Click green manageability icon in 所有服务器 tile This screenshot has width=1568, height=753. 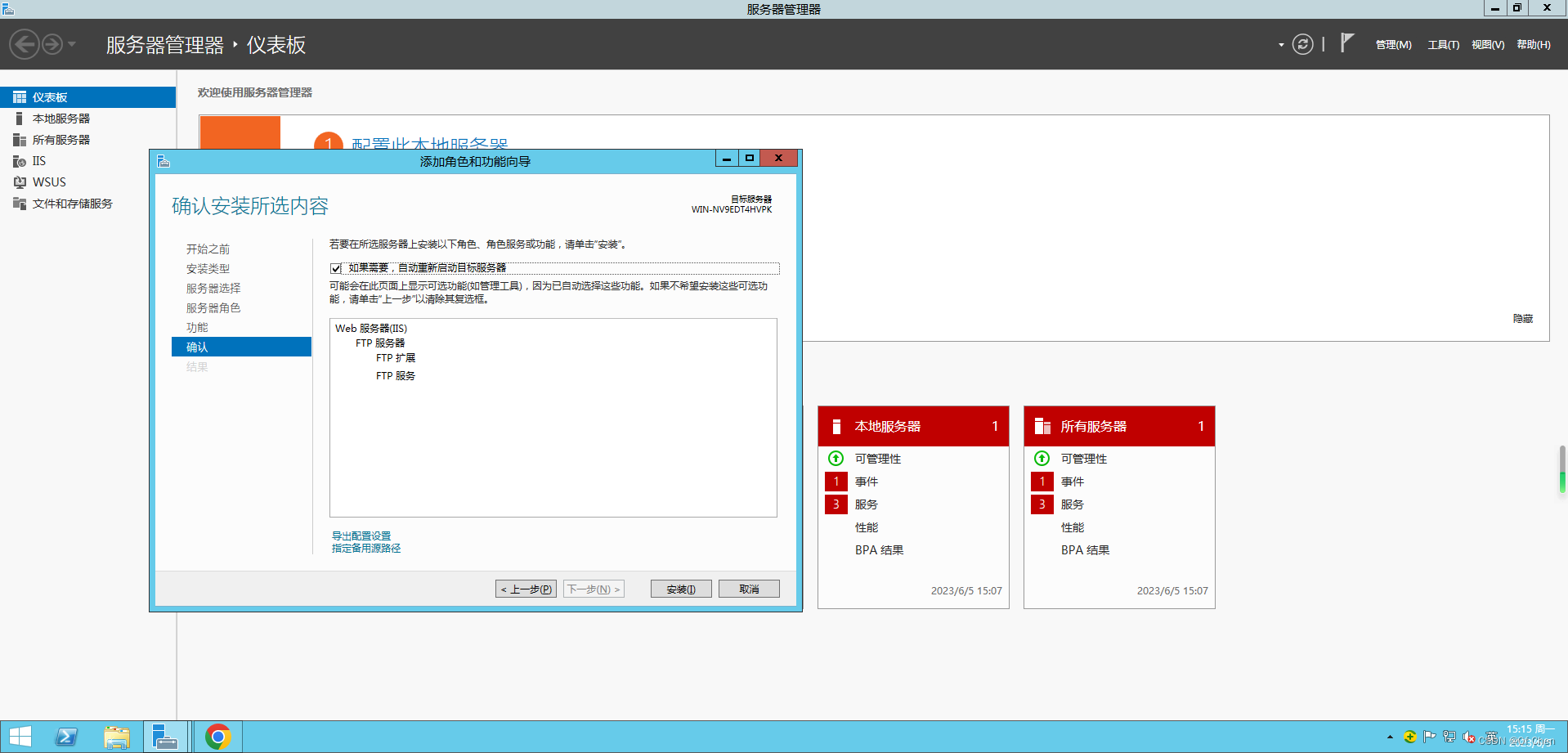pyautogui.click(x=1042, y=458)
